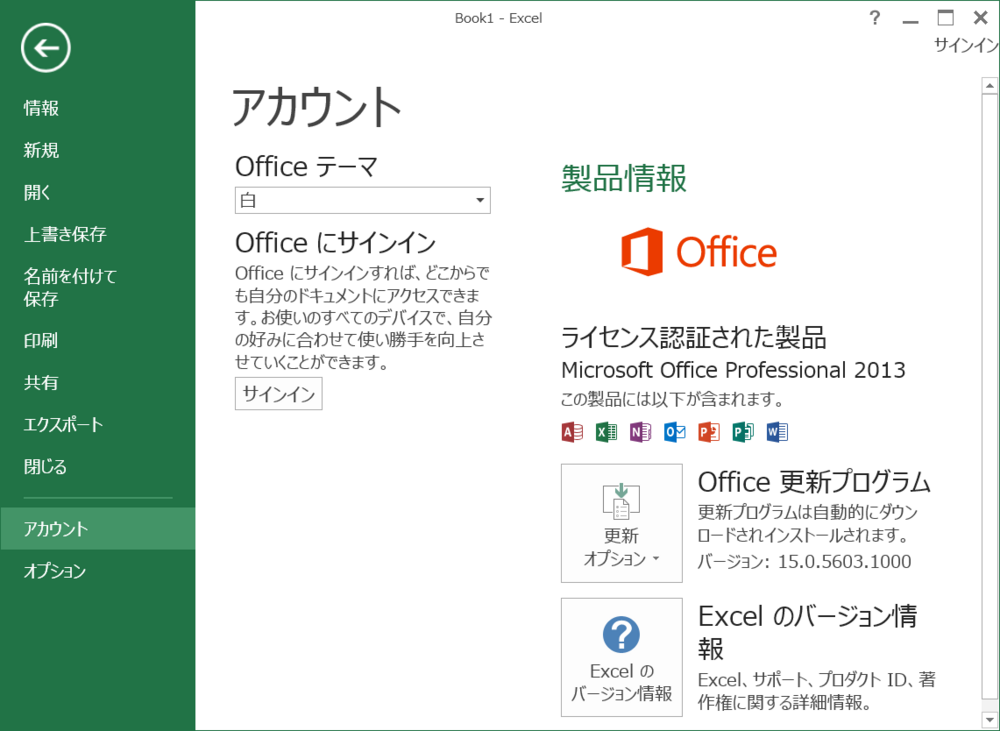Open the 印刷 menu item

(x=41, y=340)
